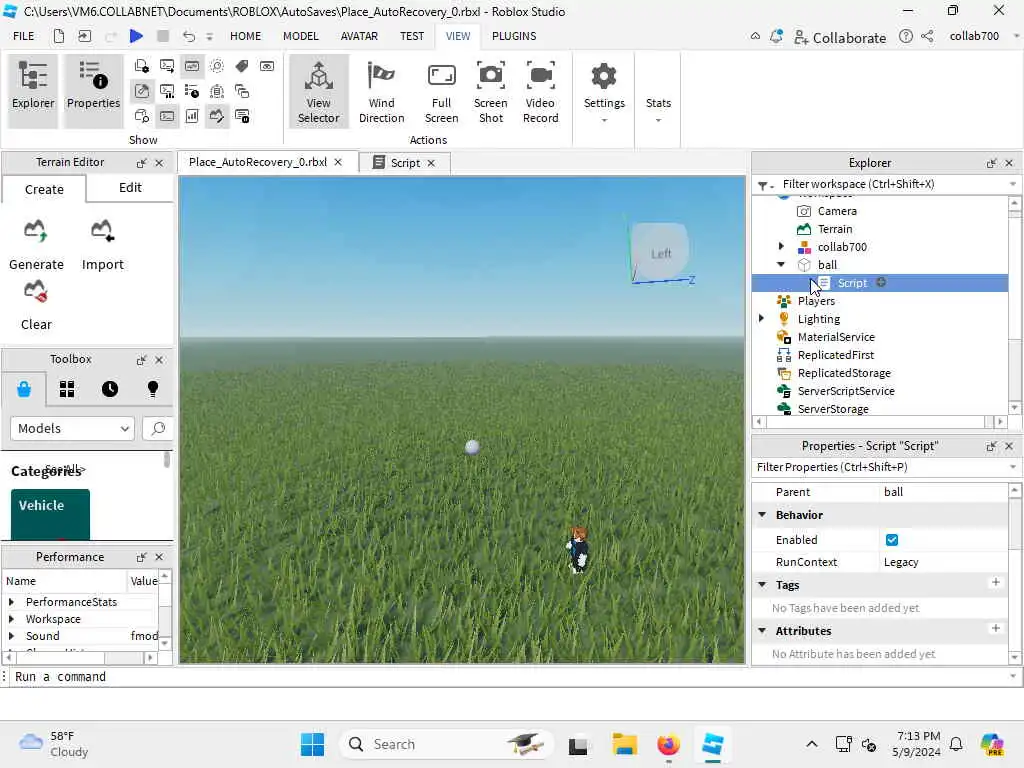Open the Help question mark icon
The height and width of the screenshot is (768, 1024).
[905, 36]
